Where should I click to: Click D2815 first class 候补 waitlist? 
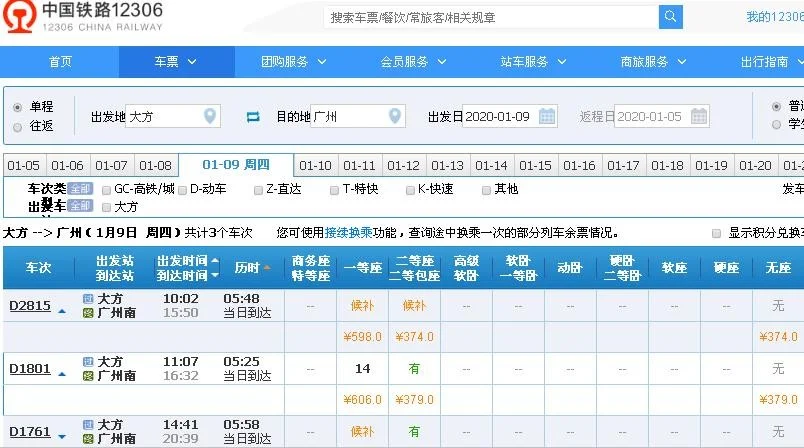tap(363, 306)
